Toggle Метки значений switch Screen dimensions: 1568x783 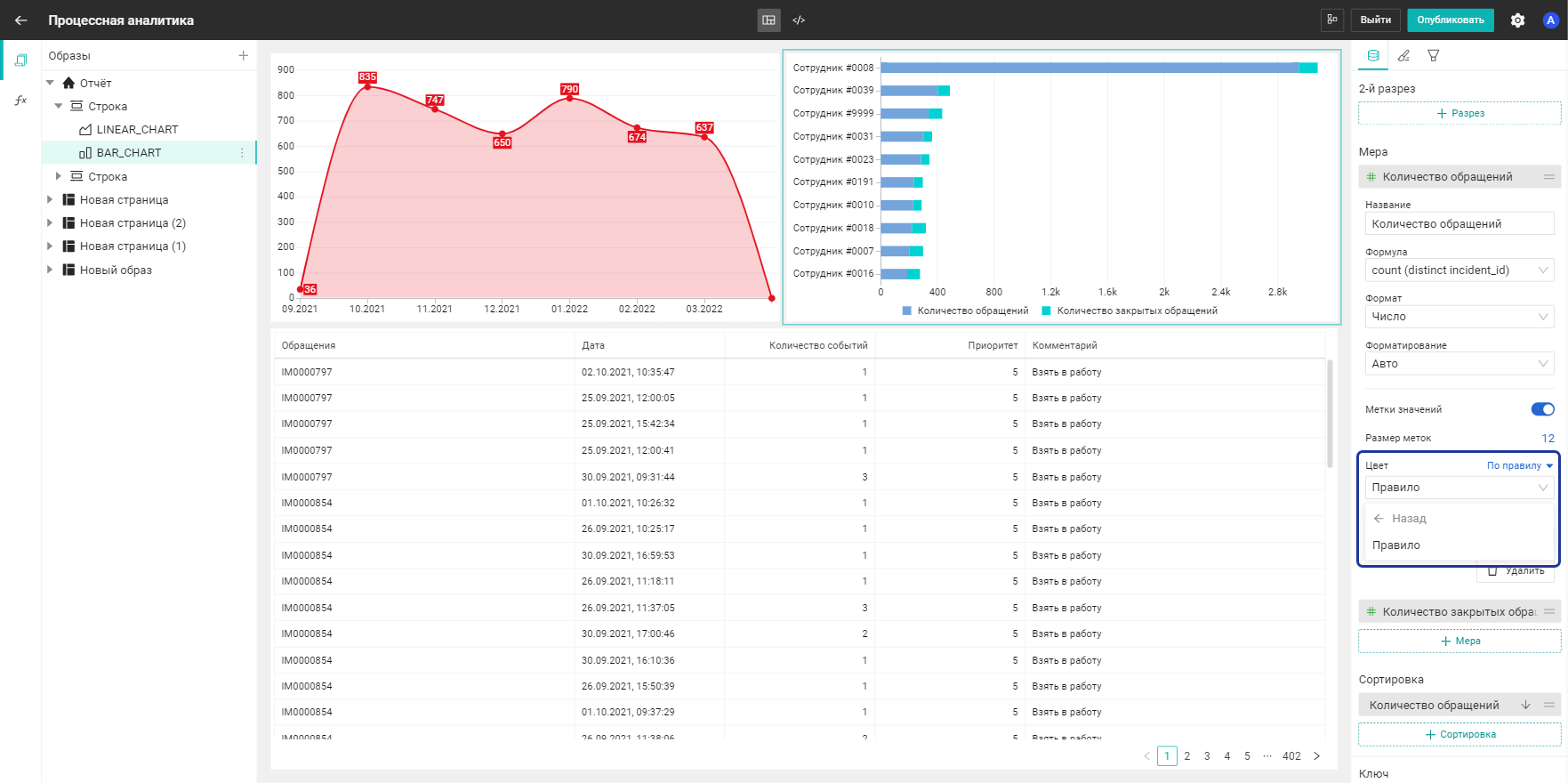point(1542,409)
